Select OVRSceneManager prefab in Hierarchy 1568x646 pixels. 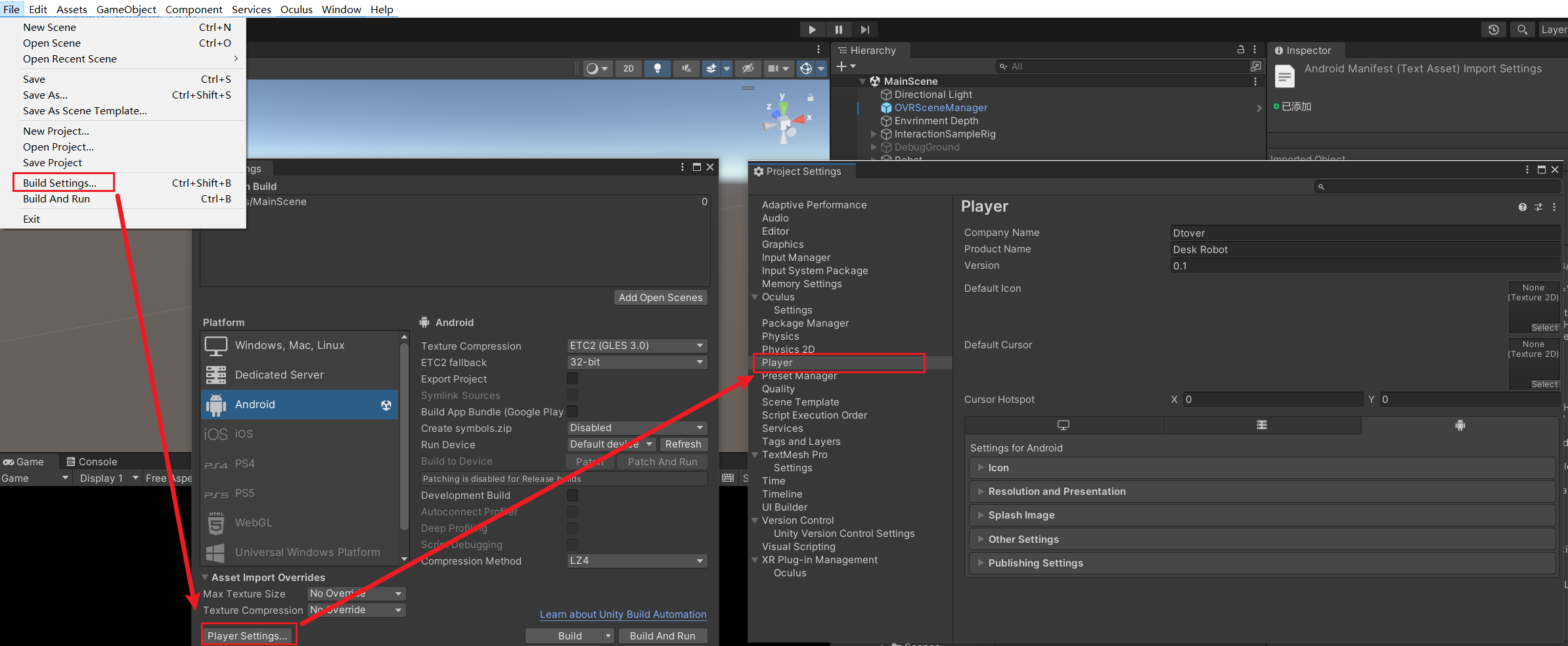941,108
